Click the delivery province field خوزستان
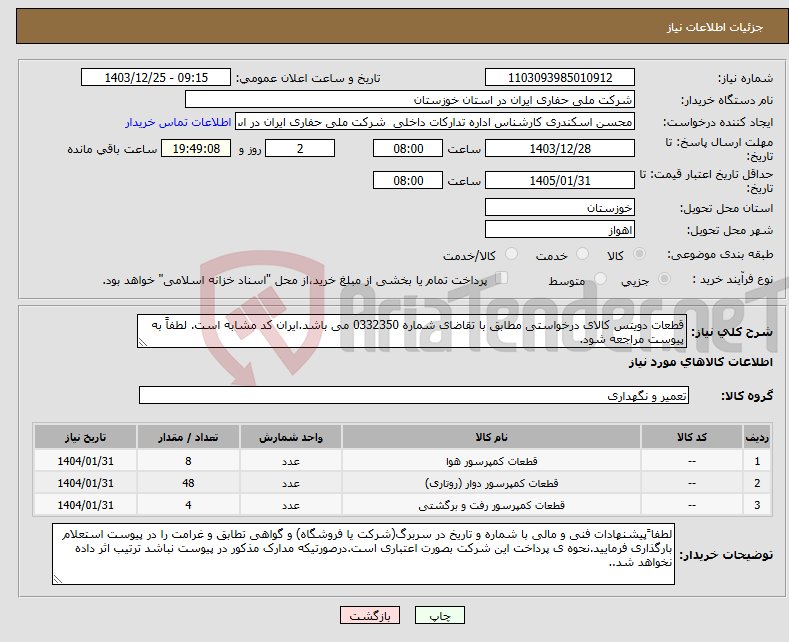The height and width of the screenshot is (642, 789). click(x=560, y=207)
